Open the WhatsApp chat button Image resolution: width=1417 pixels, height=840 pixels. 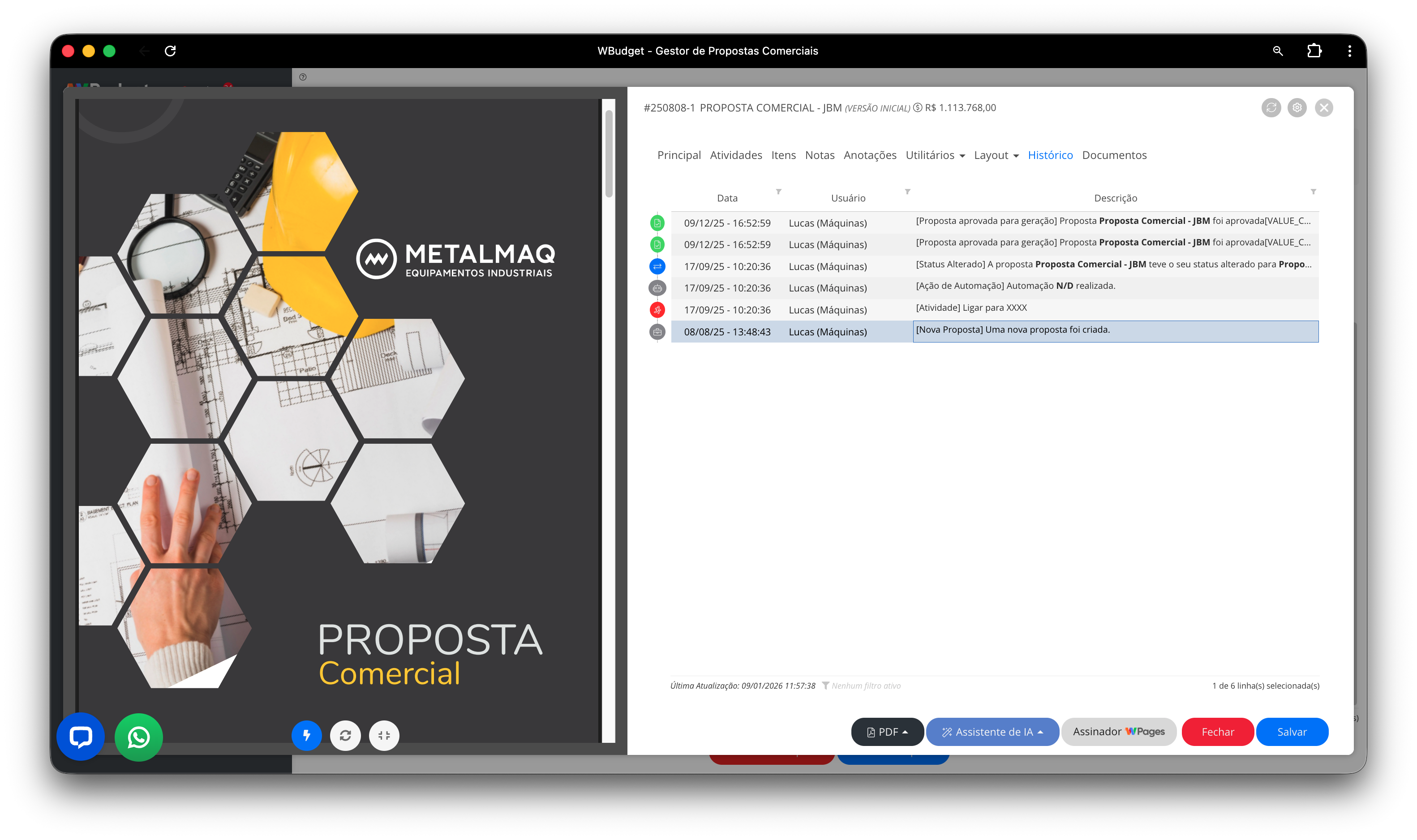(139, 737)
